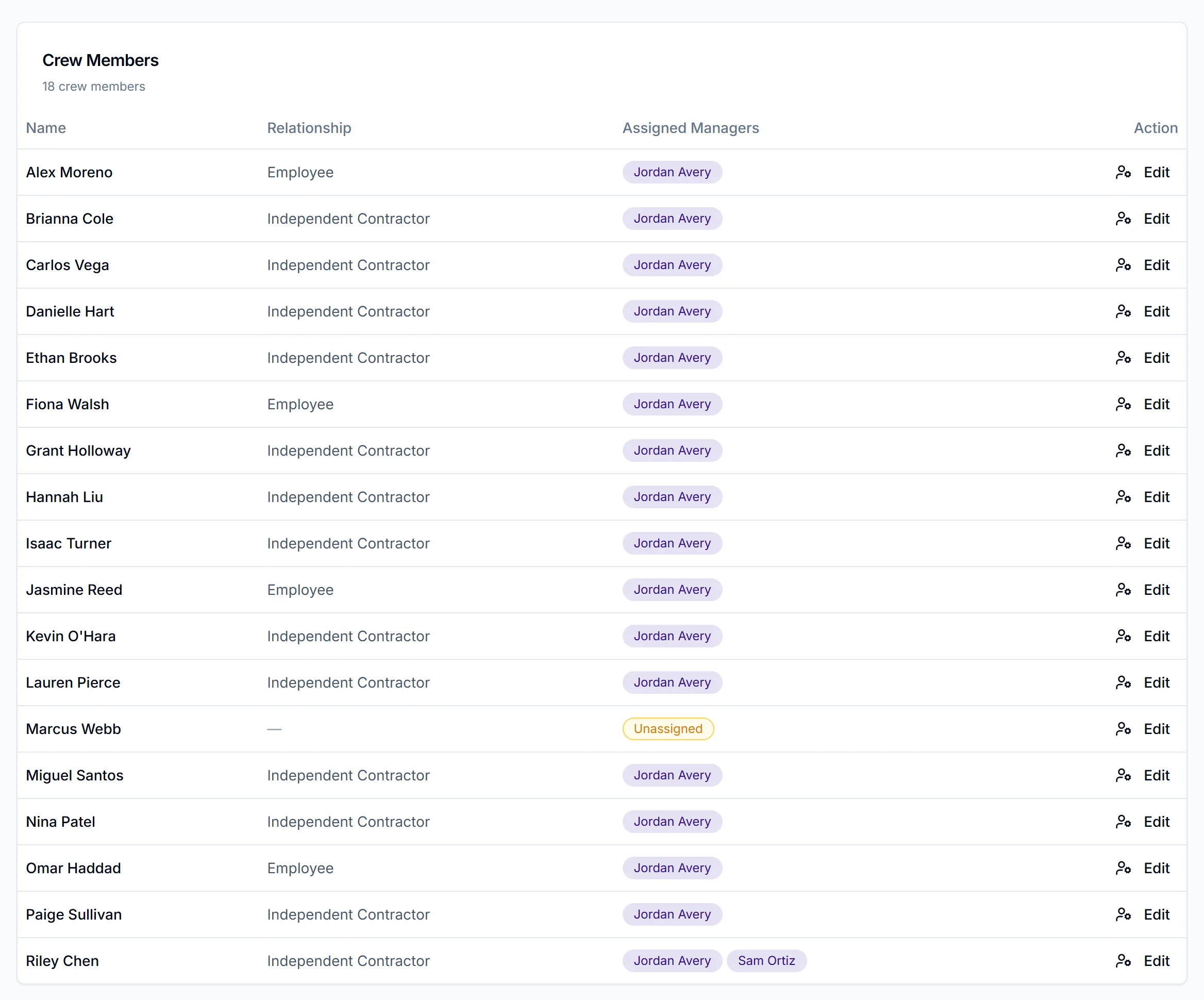The width and height of the screenshot is (1204, 1000).
Task: Click Jordan Avery badge in Riley Chen's row
Action: pos(672,961)
